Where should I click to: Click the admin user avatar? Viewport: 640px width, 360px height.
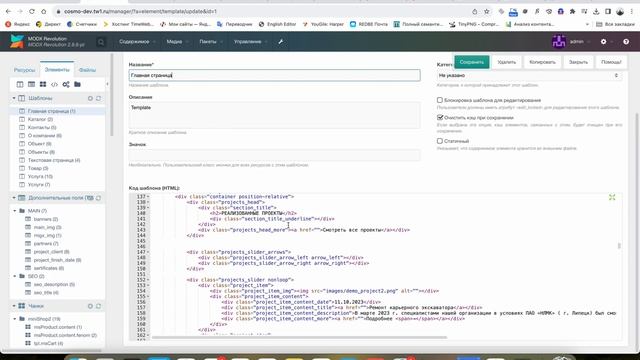(559, 41)
